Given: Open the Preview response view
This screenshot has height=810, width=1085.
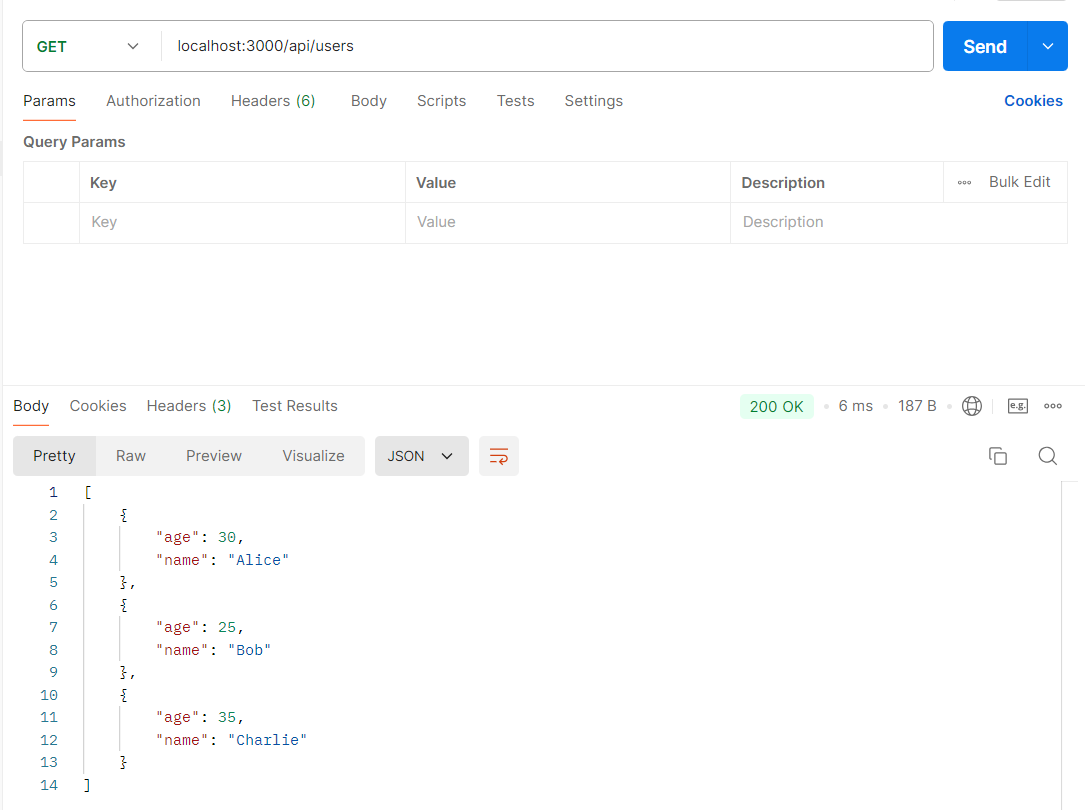Looking at the screenshot, I should (x=213, y=455).
